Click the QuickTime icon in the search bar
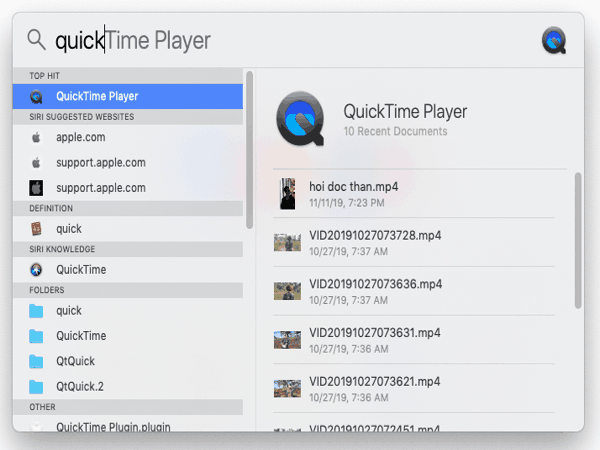 [x=554, y=40]
